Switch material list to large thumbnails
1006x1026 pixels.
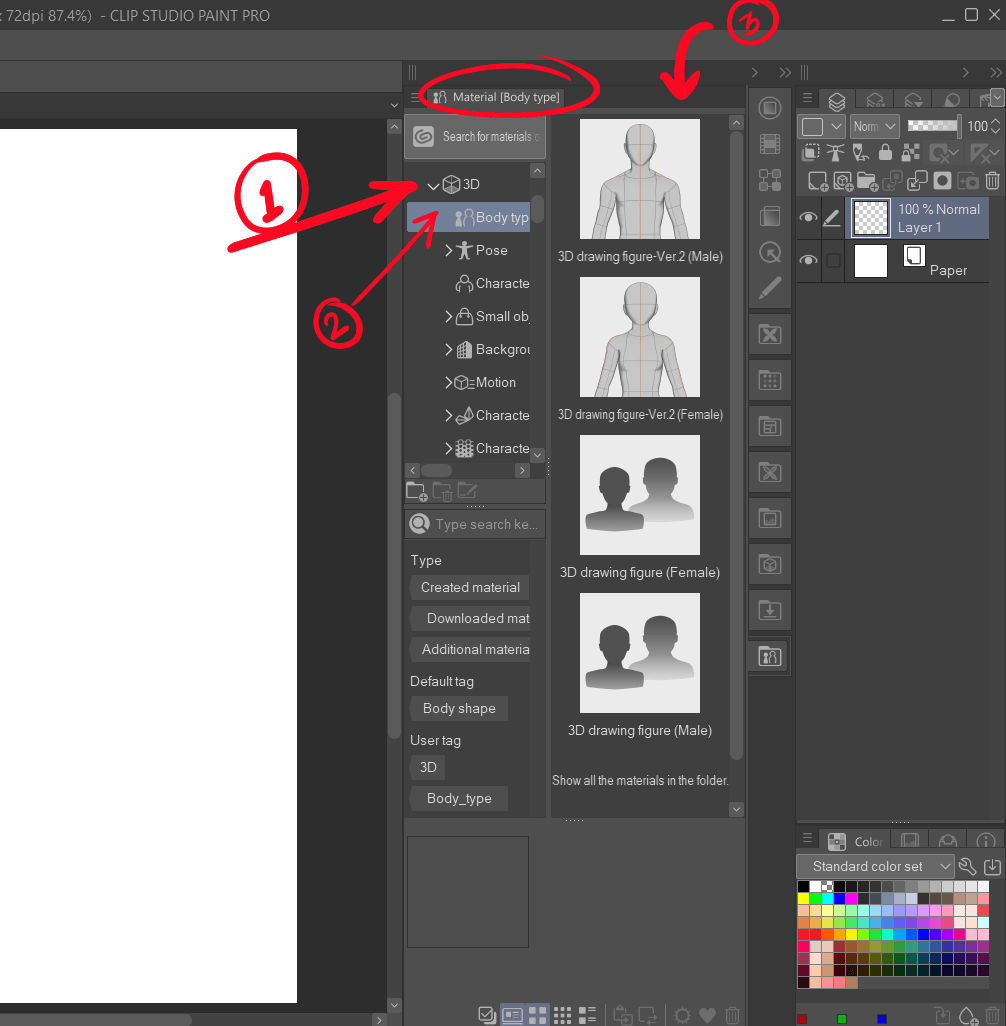537,1016
